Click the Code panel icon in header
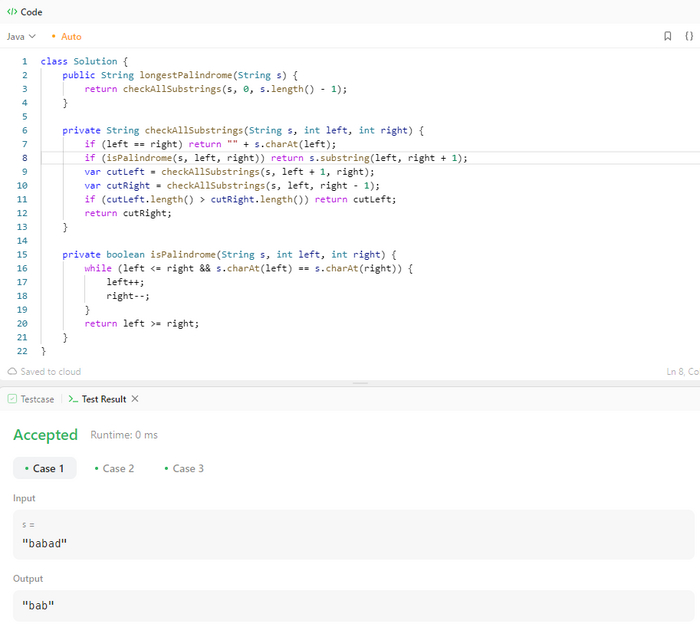This screenshot has height=627, width=700. point(12,12)
